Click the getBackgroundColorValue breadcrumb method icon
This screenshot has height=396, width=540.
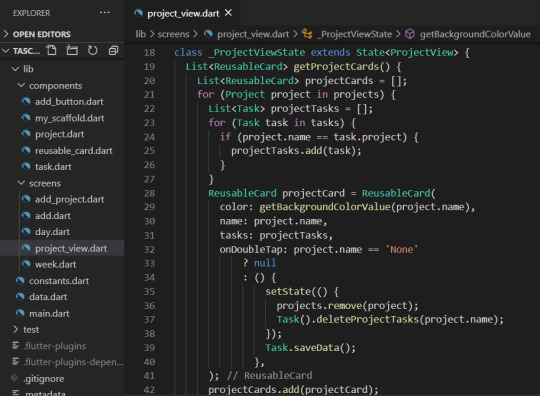click(x=410, y=34)
